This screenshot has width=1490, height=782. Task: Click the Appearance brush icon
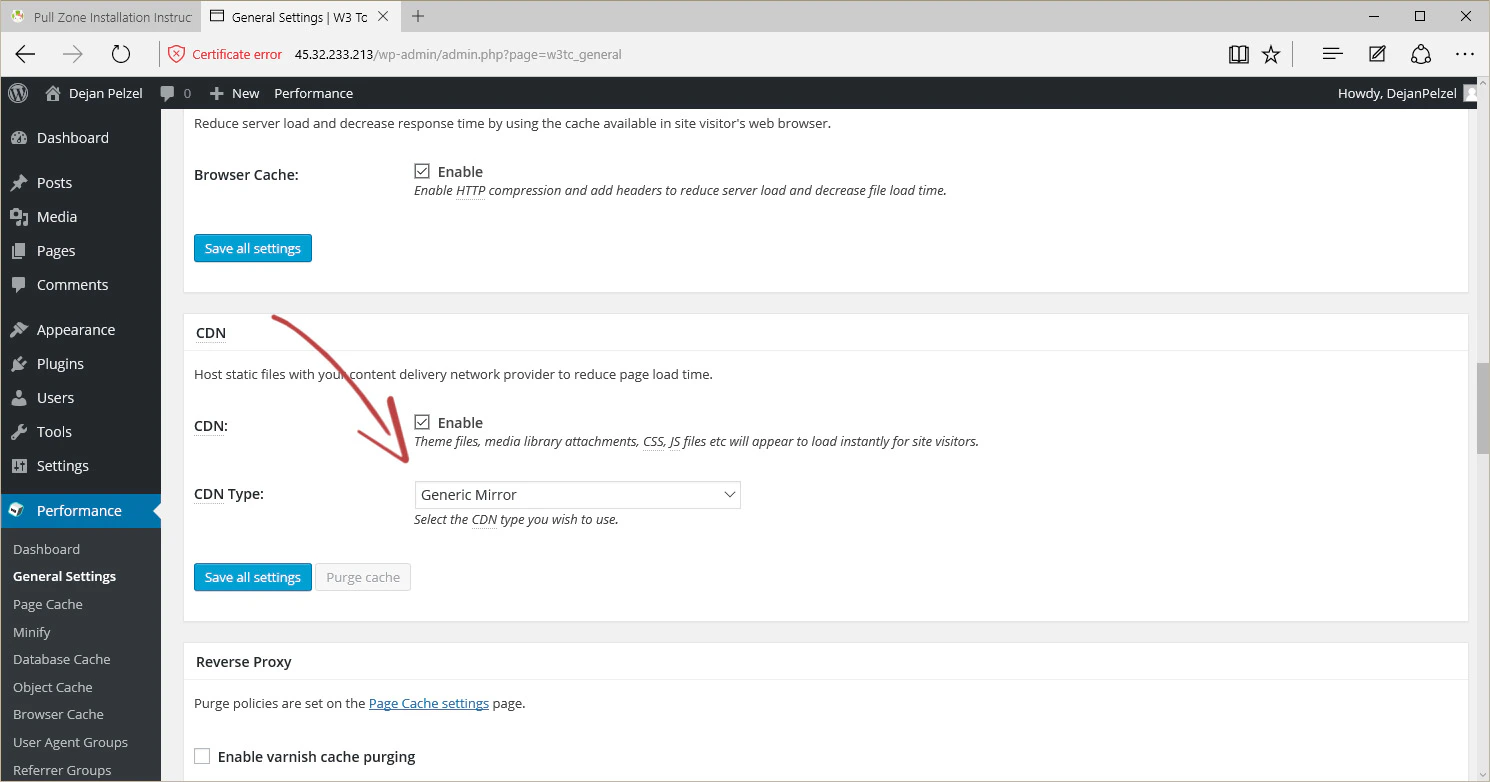[x=18, y=329]
